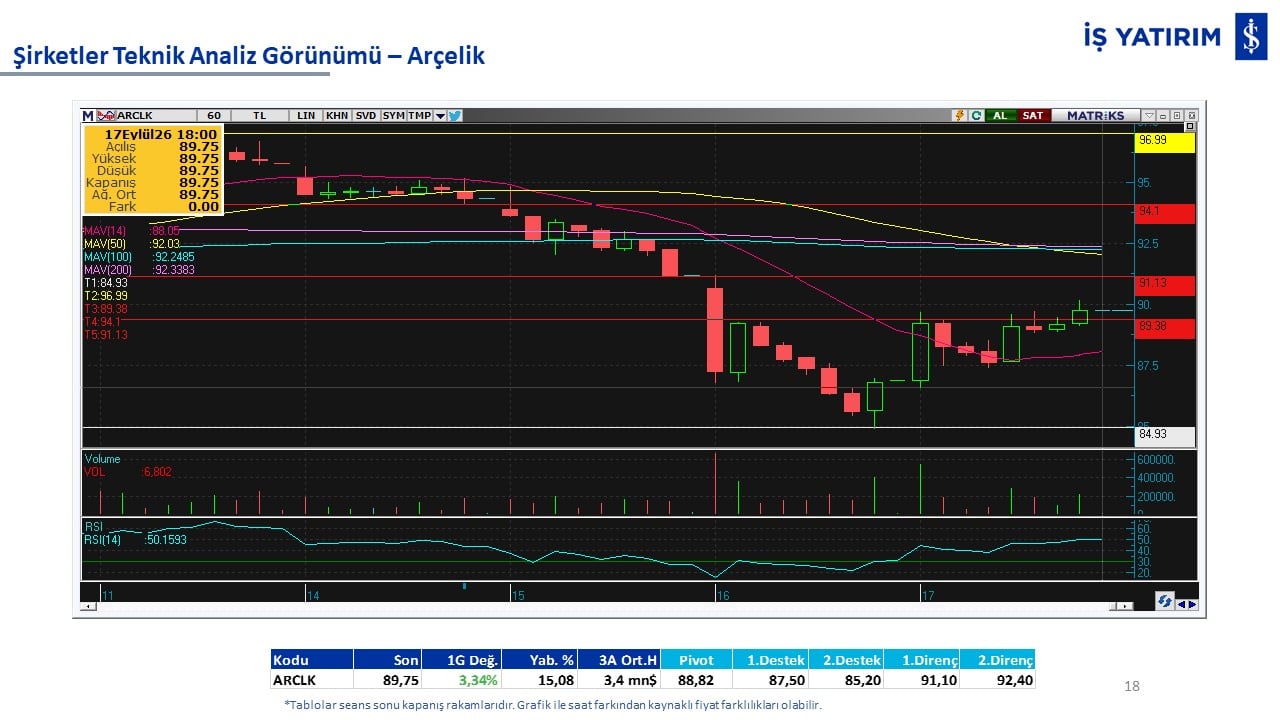Open the 60 period selector

coord(214,116)
